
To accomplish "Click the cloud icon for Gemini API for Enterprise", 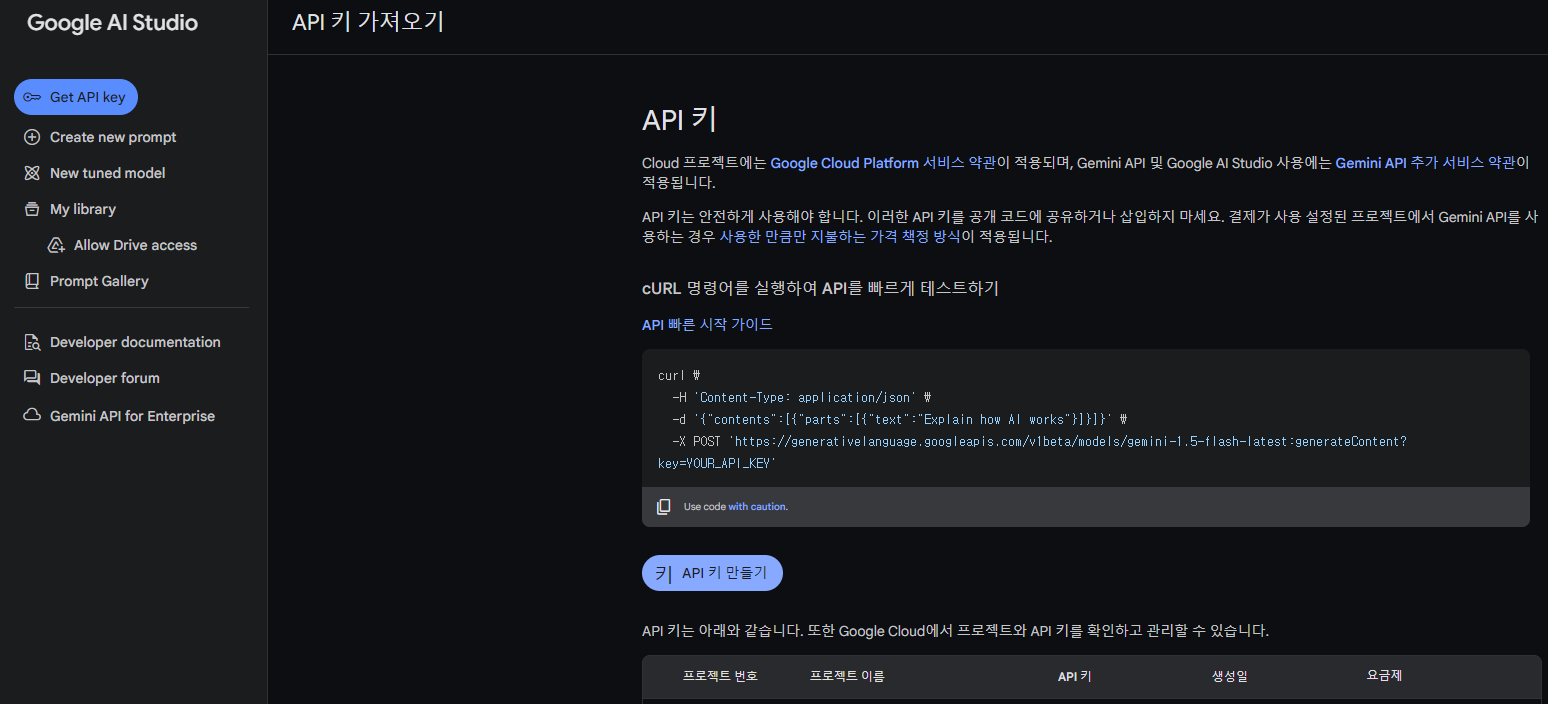I will pos(32,415).
